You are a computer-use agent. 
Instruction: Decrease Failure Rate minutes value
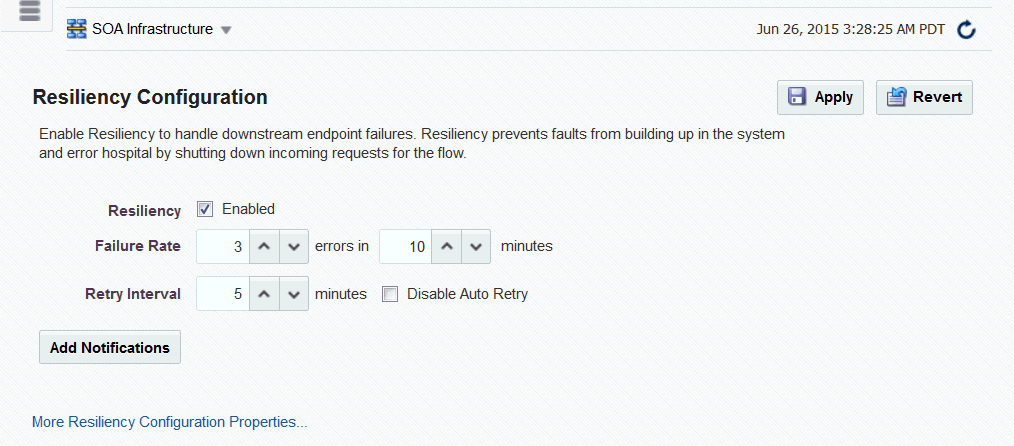pyautogui.click(x=476, y=246)
